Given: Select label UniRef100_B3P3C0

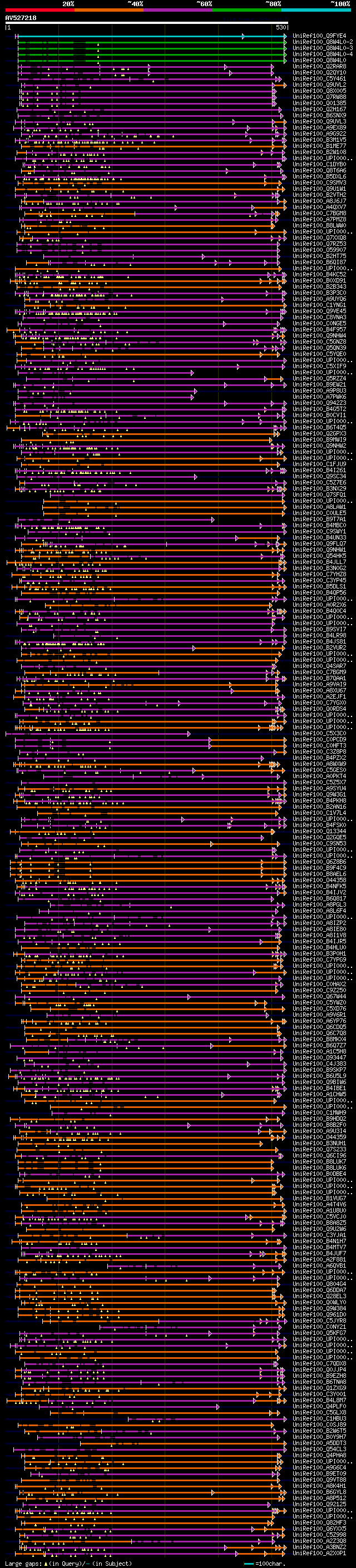Looking at the screenshot, I should pos(319,293).
